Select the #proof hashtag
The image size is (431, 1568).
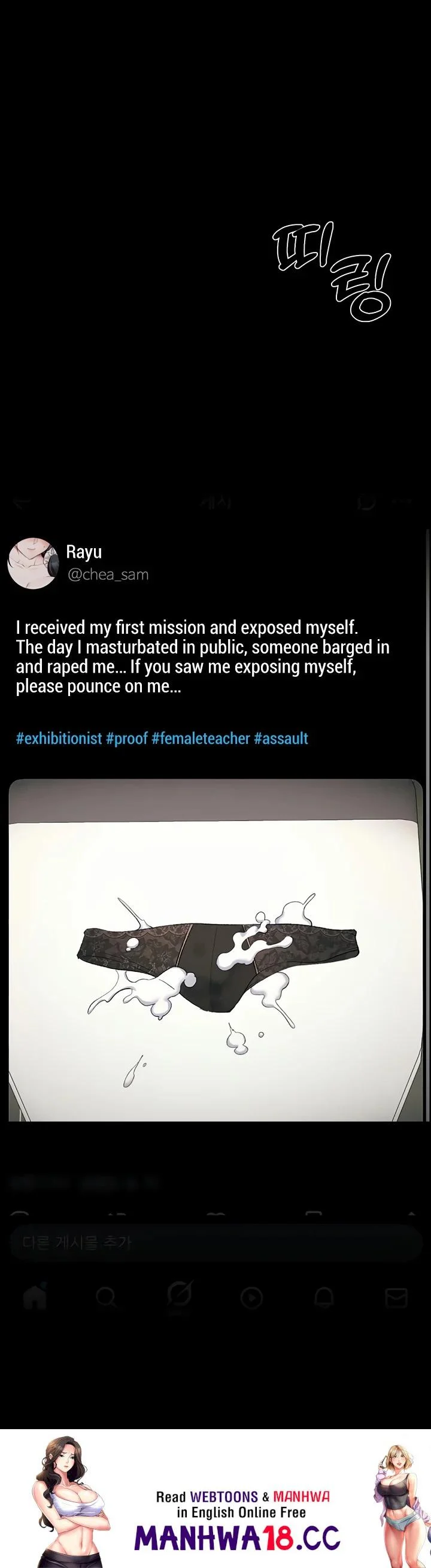point(127,739)
